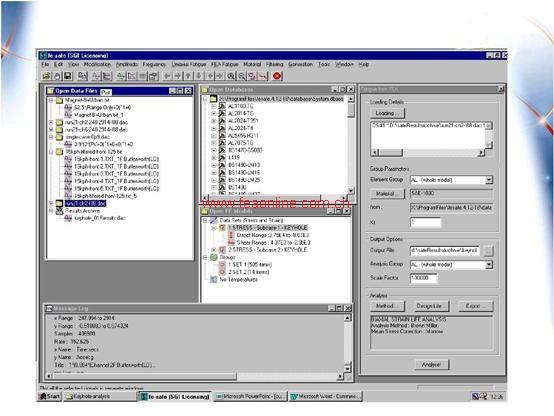554x416 pixels.
Task: Open the FEA Fatigue menu
Action: [x=224, y=64]
